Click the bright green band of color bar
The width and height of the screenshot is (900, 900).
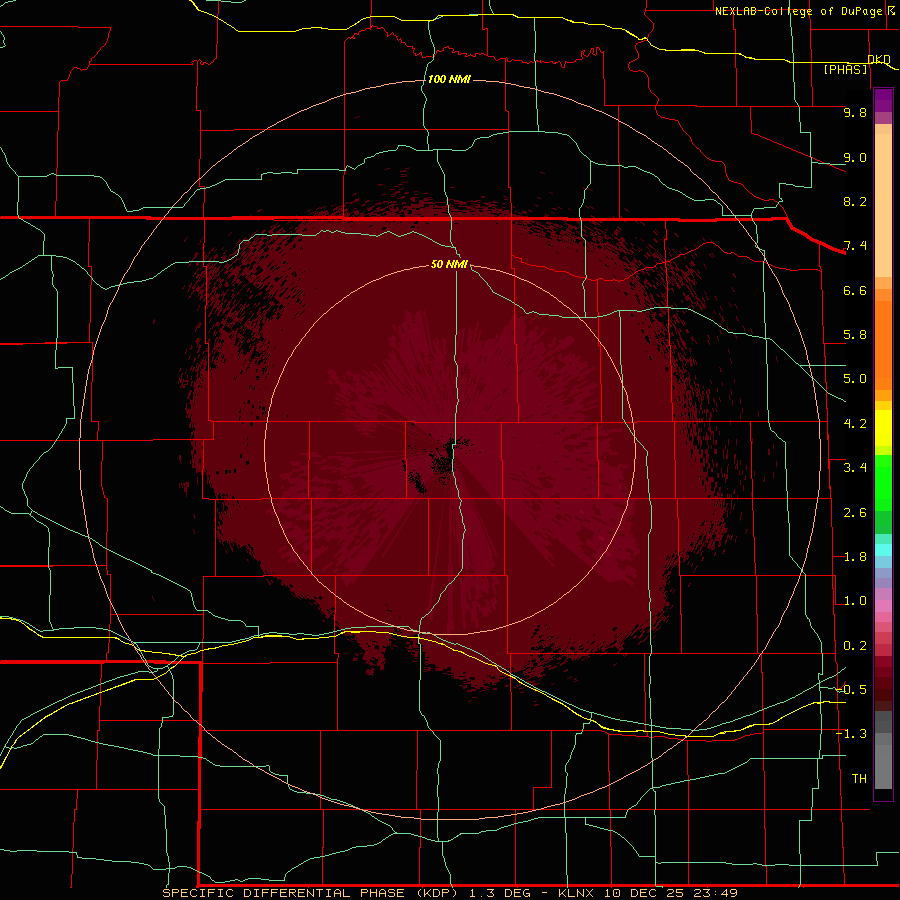883,482
